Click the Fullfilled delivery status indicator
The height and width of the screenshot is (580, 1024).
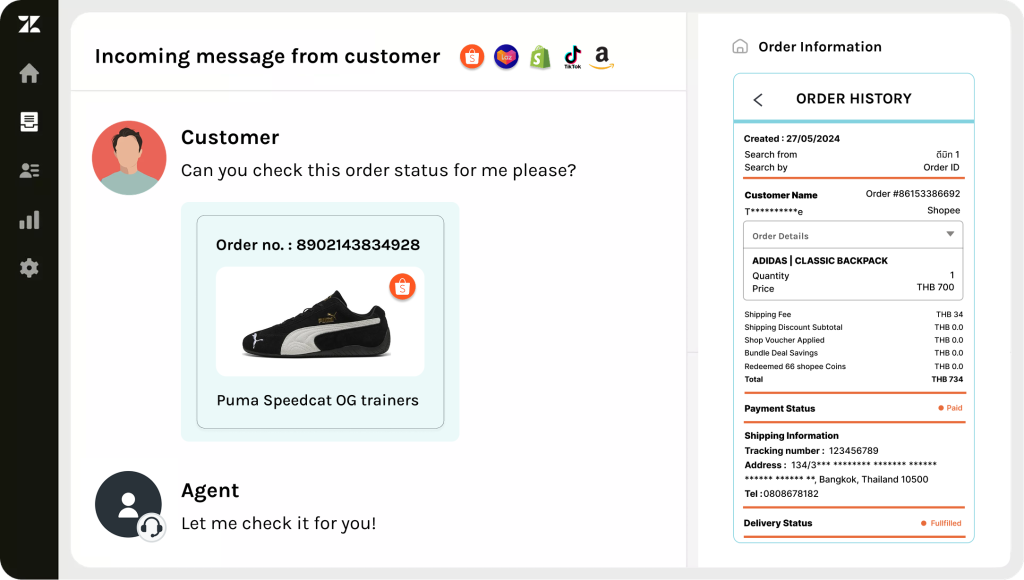(941, 523)
